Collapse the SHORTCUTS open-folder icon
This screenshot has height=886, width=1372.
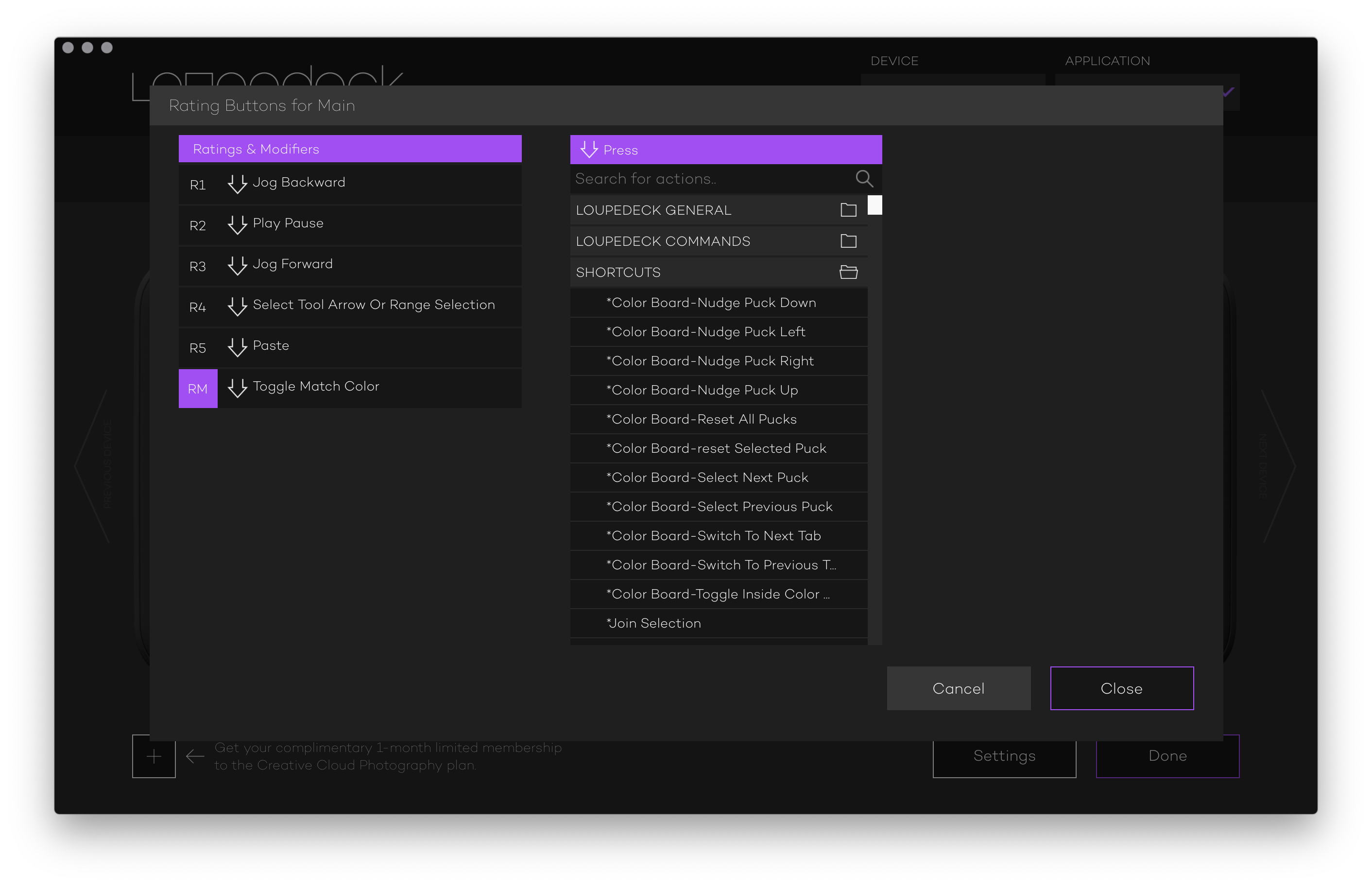(848, 272)
